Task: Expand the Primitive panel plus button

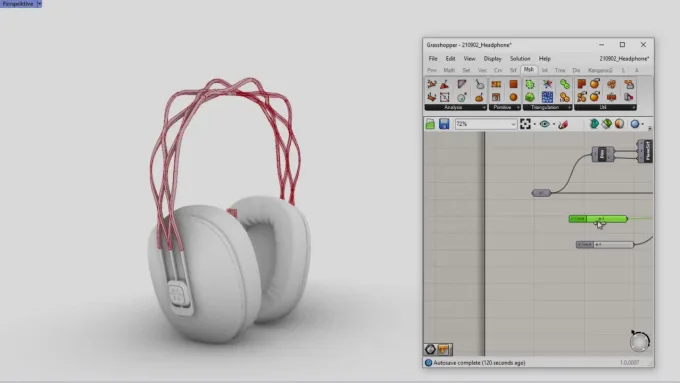Action: click(518, 108)
